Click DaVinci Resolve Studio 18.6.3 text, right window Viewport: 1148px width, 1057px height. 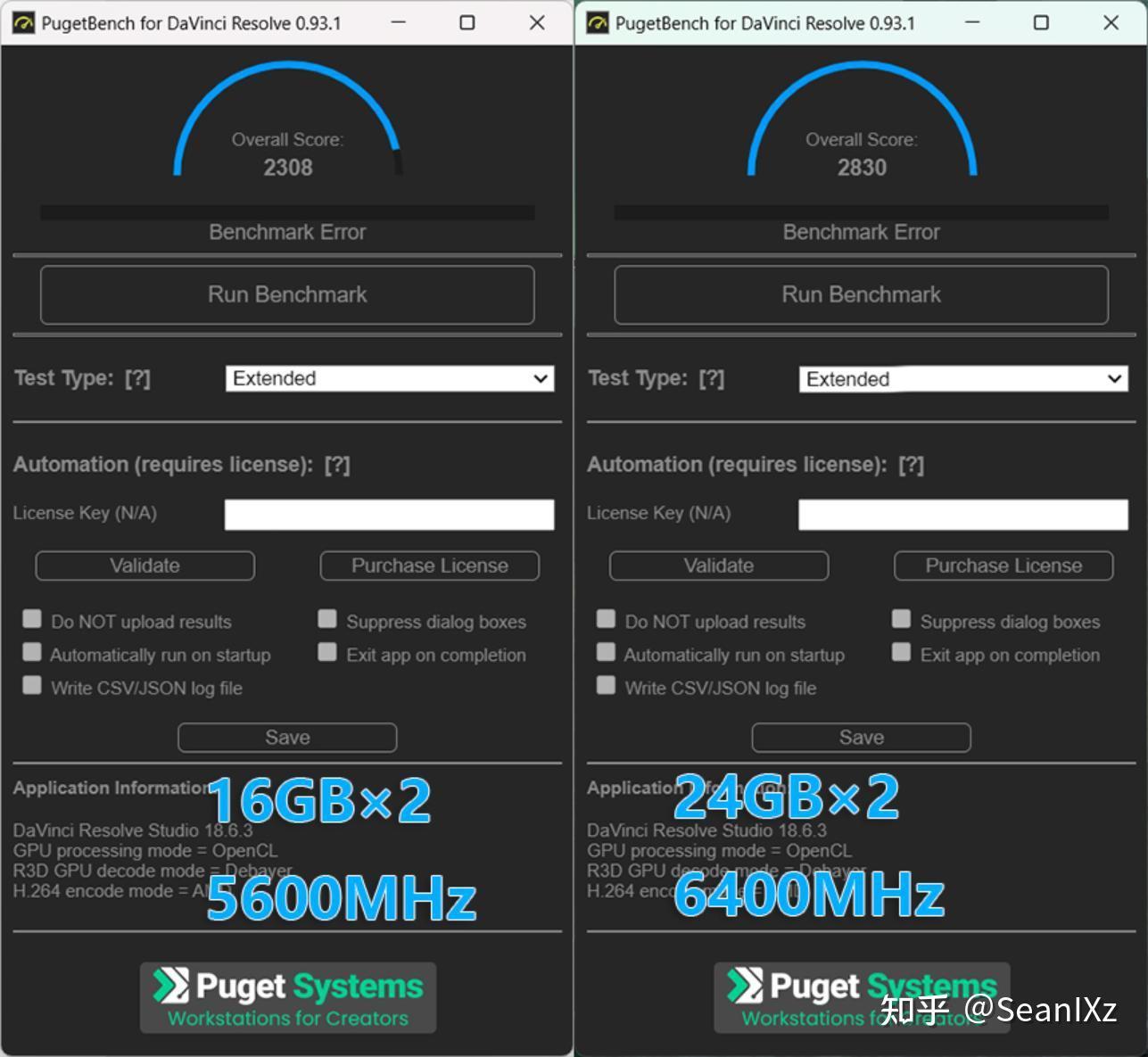[706, 830]
